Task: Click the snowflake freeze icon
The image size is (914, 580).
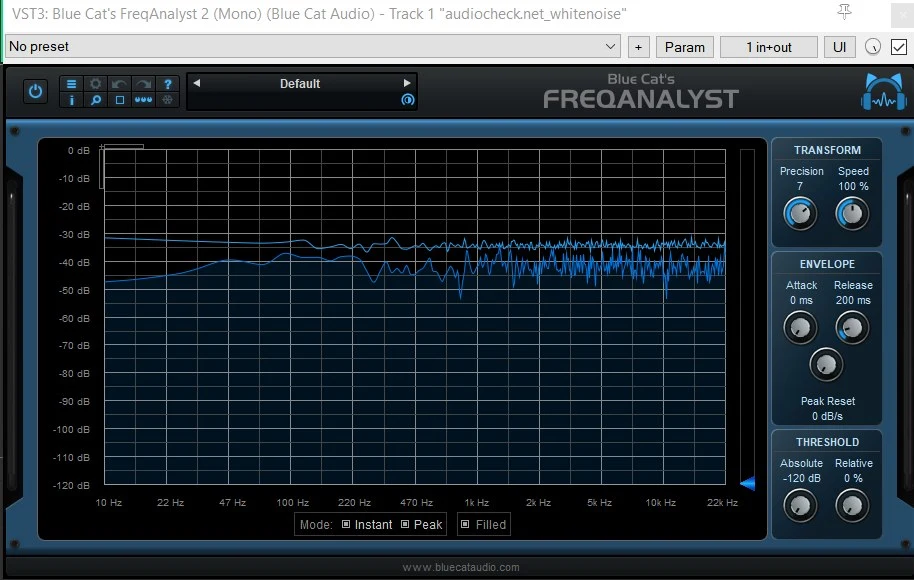Action: point(167,100)
